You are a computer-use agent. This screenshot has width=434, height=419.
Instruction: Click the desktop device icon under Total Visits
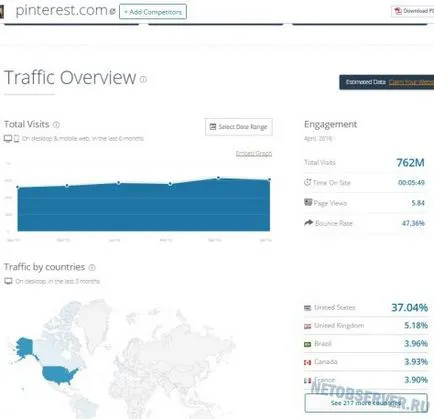8,138
